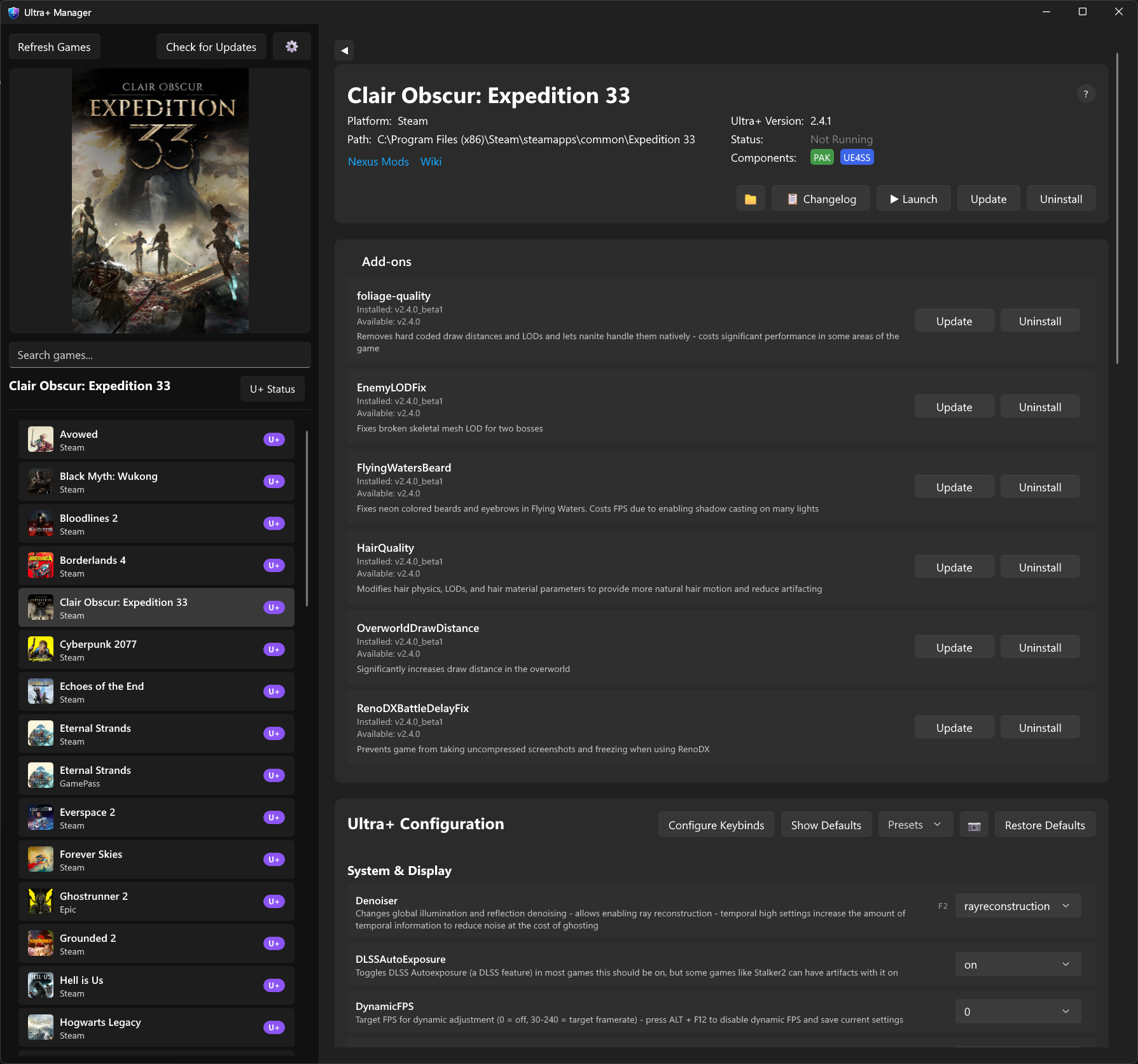Open the Wiki link
This screenshot has width=1138, height=1064.
tap(431, 161)
